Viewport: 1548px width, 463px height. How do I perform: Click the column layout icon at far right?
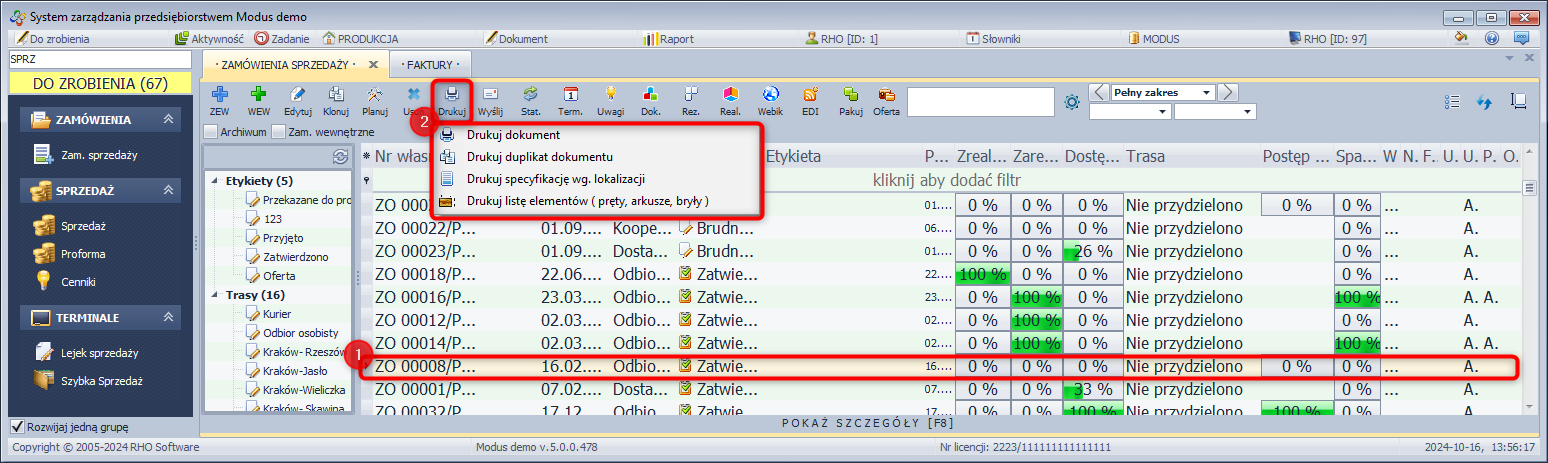click(1518, 101)
